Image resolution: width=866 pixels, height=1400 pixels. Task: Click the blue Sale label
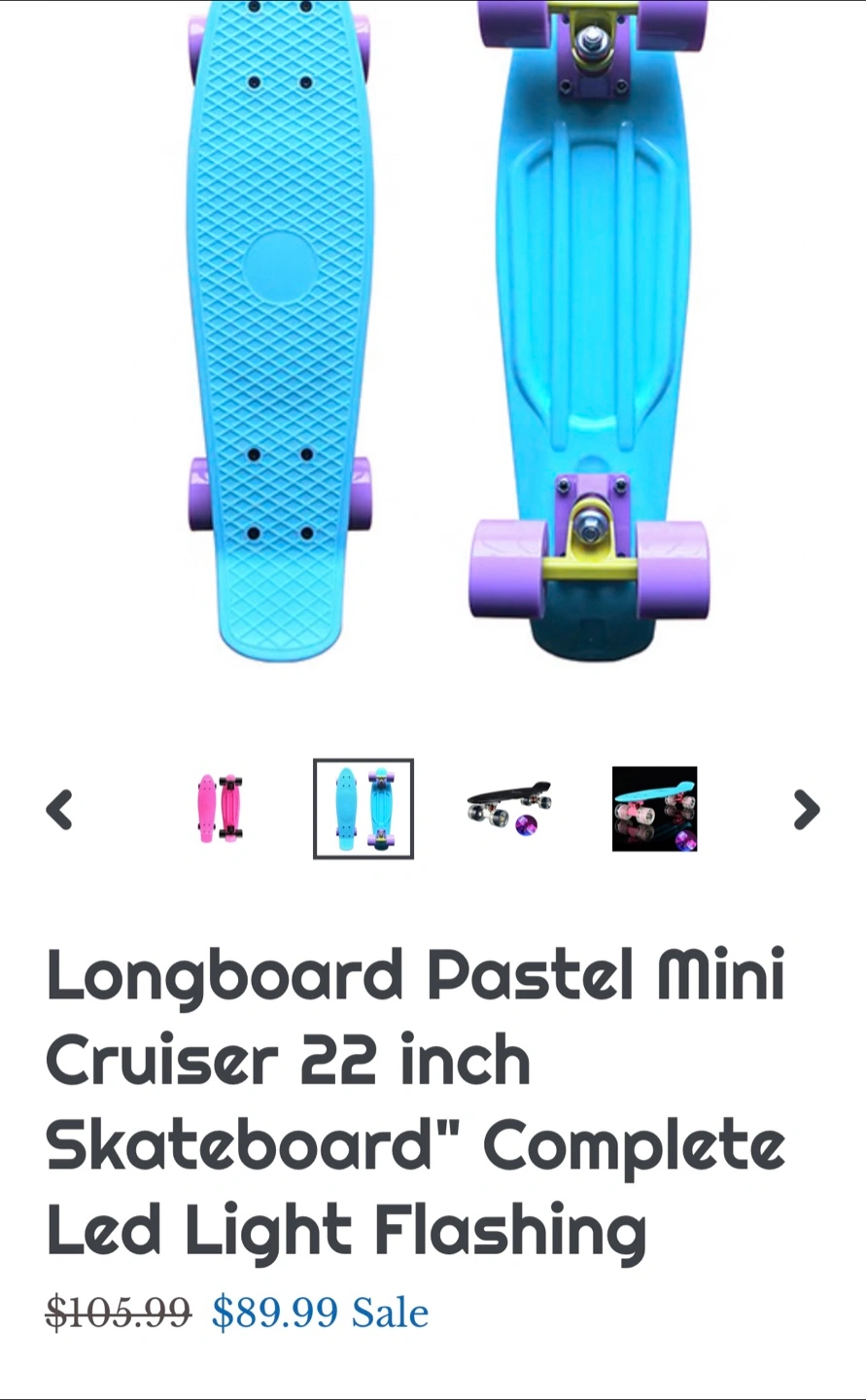coord(390,1312)
